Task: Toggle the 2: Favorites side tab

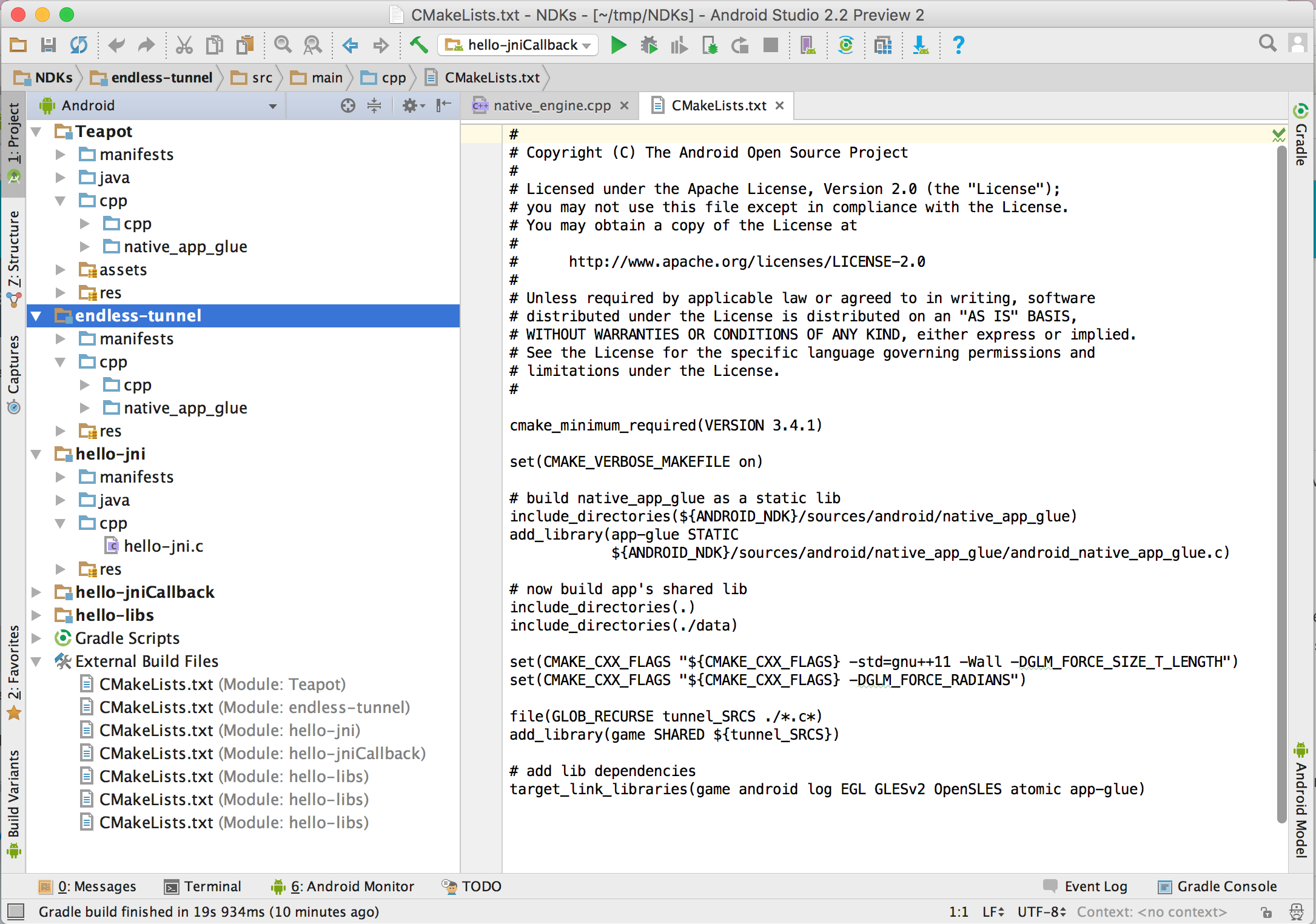Action: pyautogui.click(x=13, y=672)
